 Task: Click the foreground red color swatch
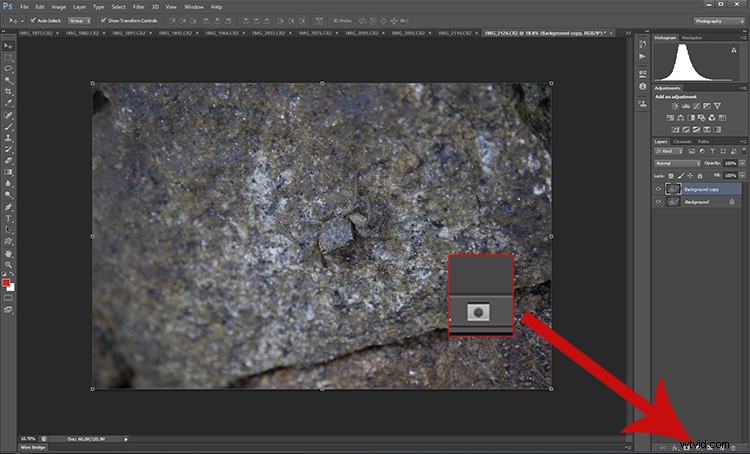(6, 283)
